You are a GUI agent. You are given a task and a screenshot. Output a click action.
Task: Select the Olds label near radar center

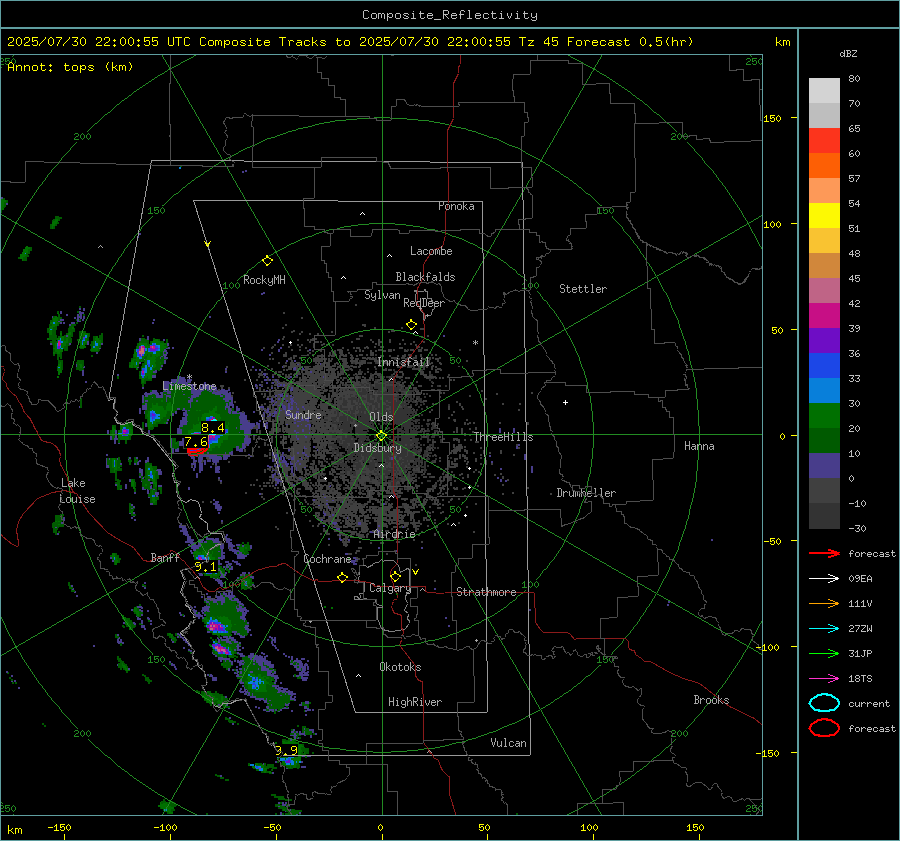[381, 417]
